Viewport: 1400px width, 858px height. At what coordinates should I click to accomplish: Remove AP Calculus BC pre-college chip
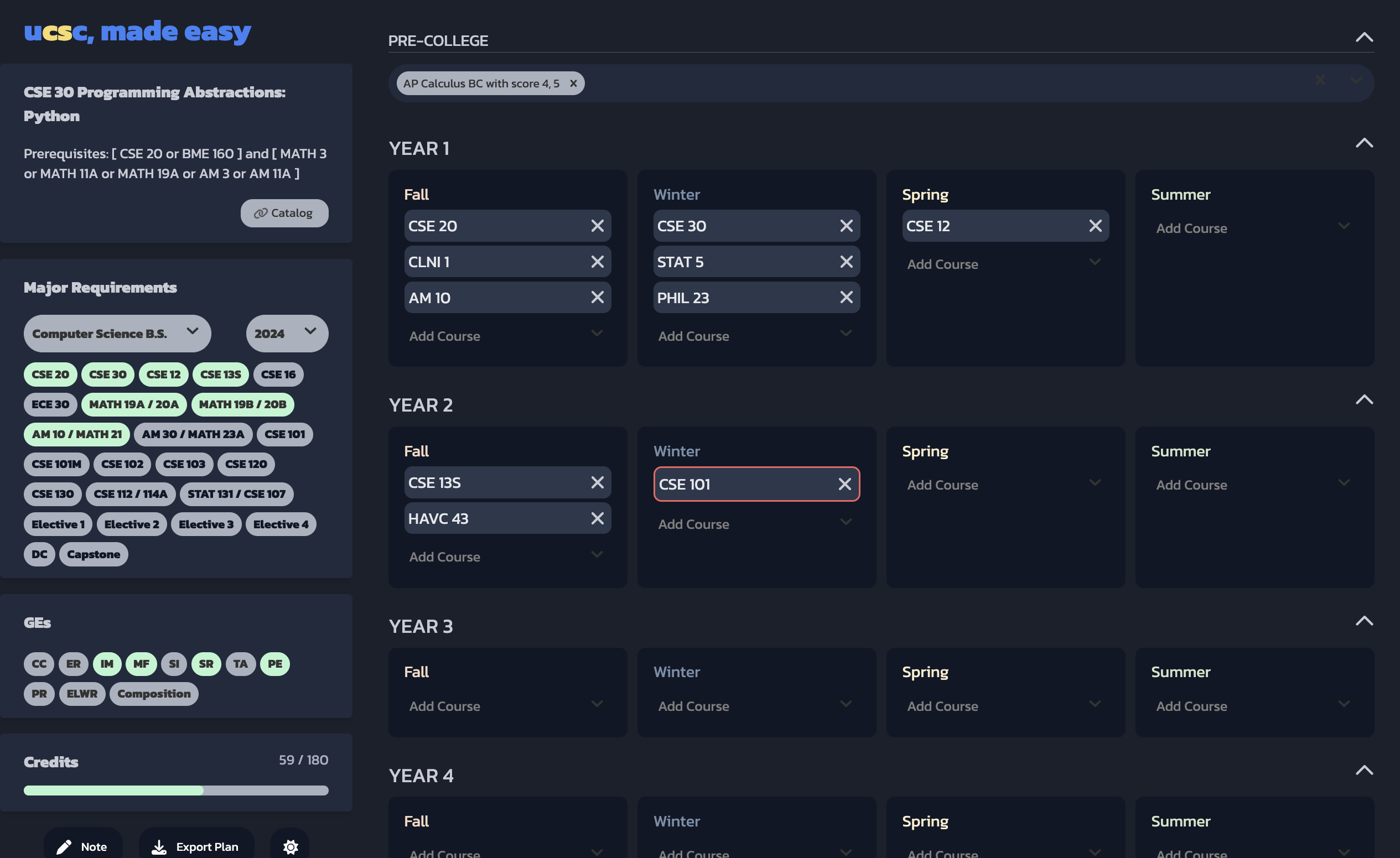573,84
